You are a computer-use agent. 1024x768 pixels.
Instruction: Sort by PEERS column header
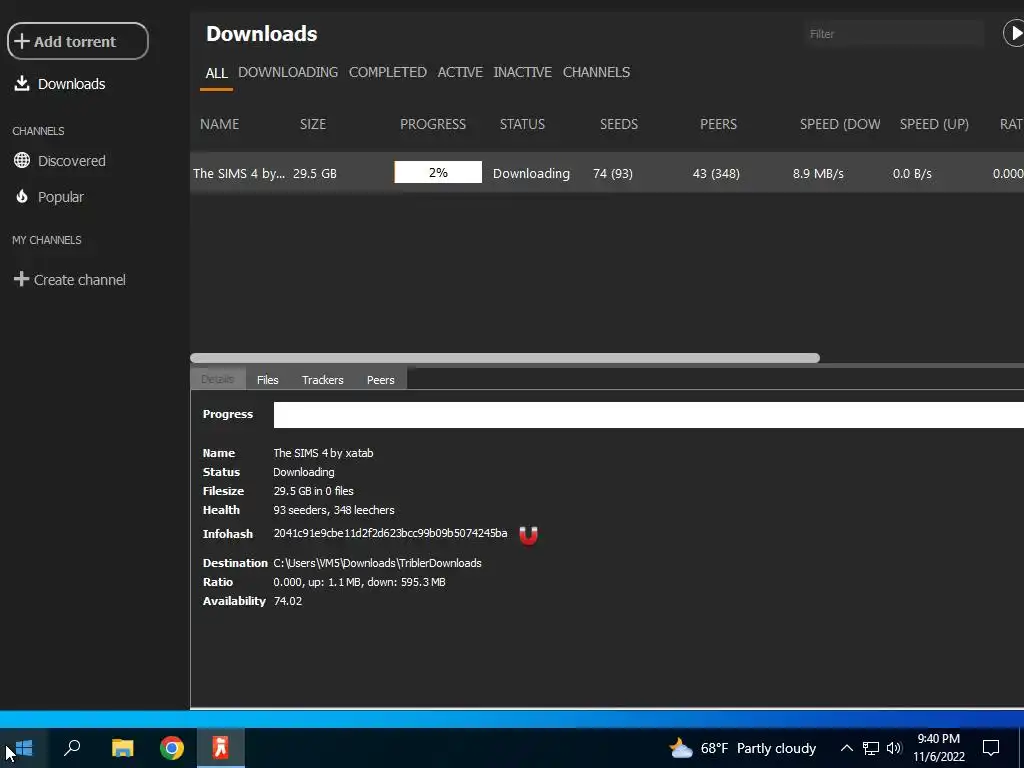[x=718, y=124]
